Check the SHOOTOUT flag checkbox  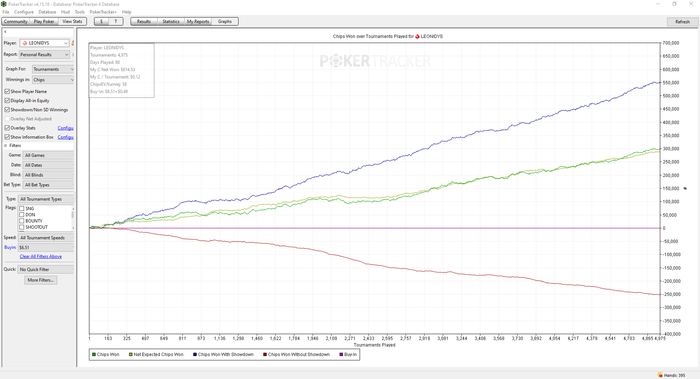click(x=21, y=227)
